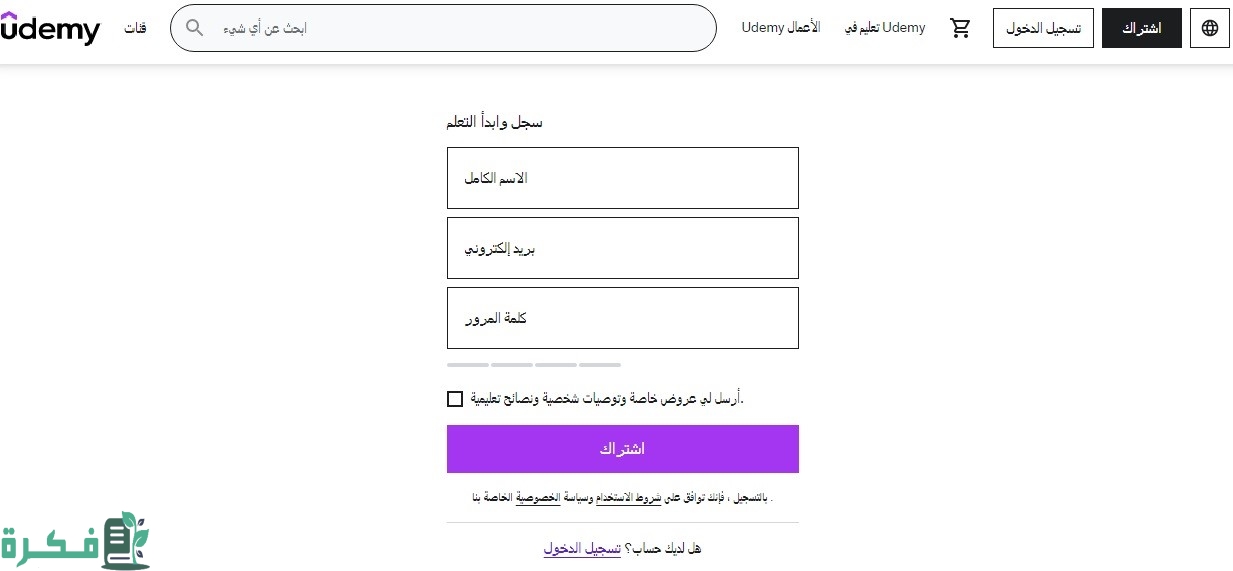Click the password strength indicator bar
This screenshot has width=1233, height=571.
[534, 365]
